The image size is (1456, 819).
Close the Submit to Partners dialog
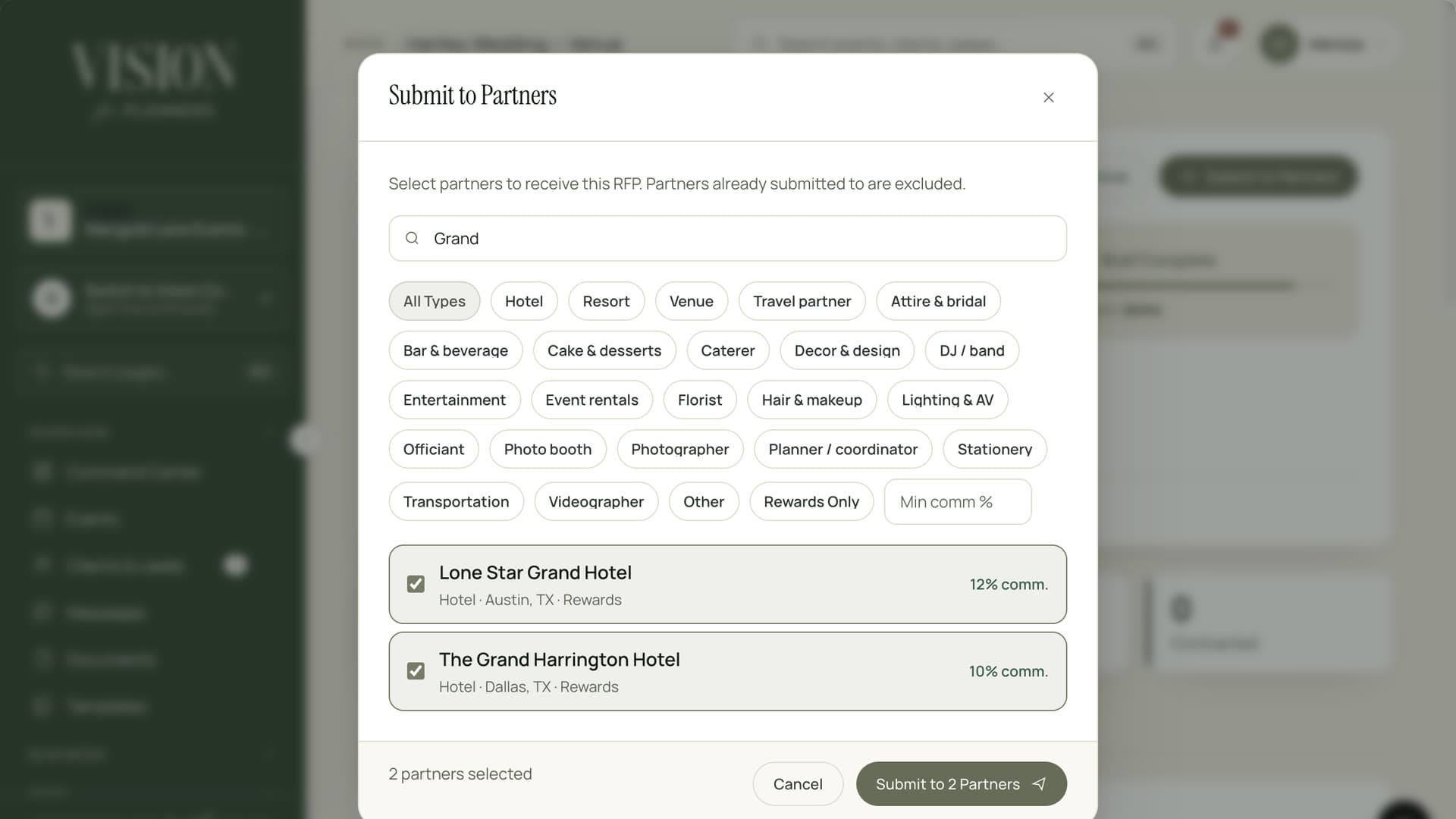pos(1049,97)
